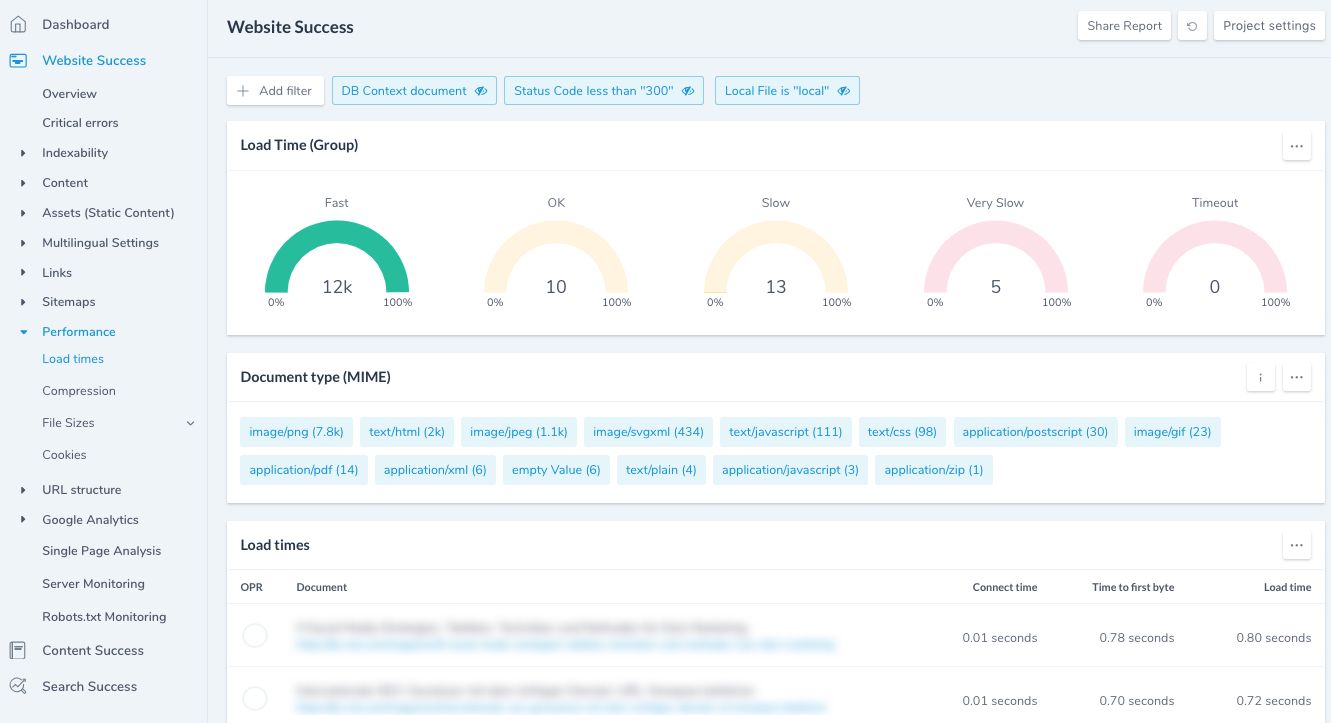Screen dimensions: 1331x723
Task: Click the Document type info icon
Action: (1261, 378)
